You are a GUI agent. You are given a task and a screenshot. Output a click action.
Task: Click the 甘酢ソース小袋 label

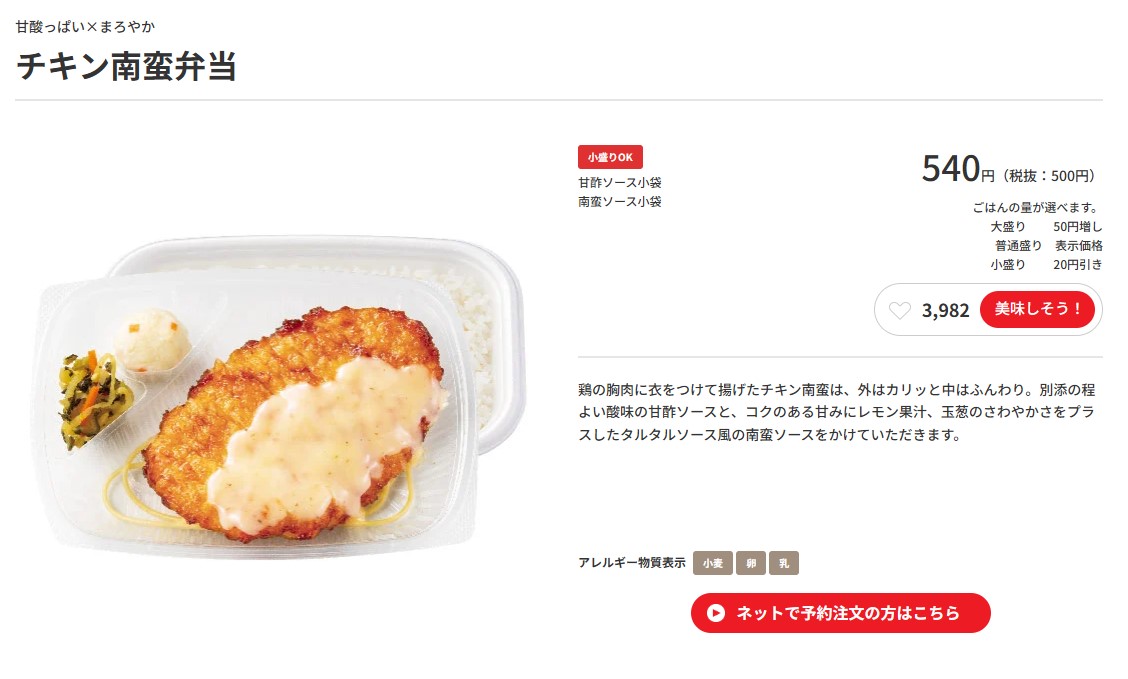[619, 183]
